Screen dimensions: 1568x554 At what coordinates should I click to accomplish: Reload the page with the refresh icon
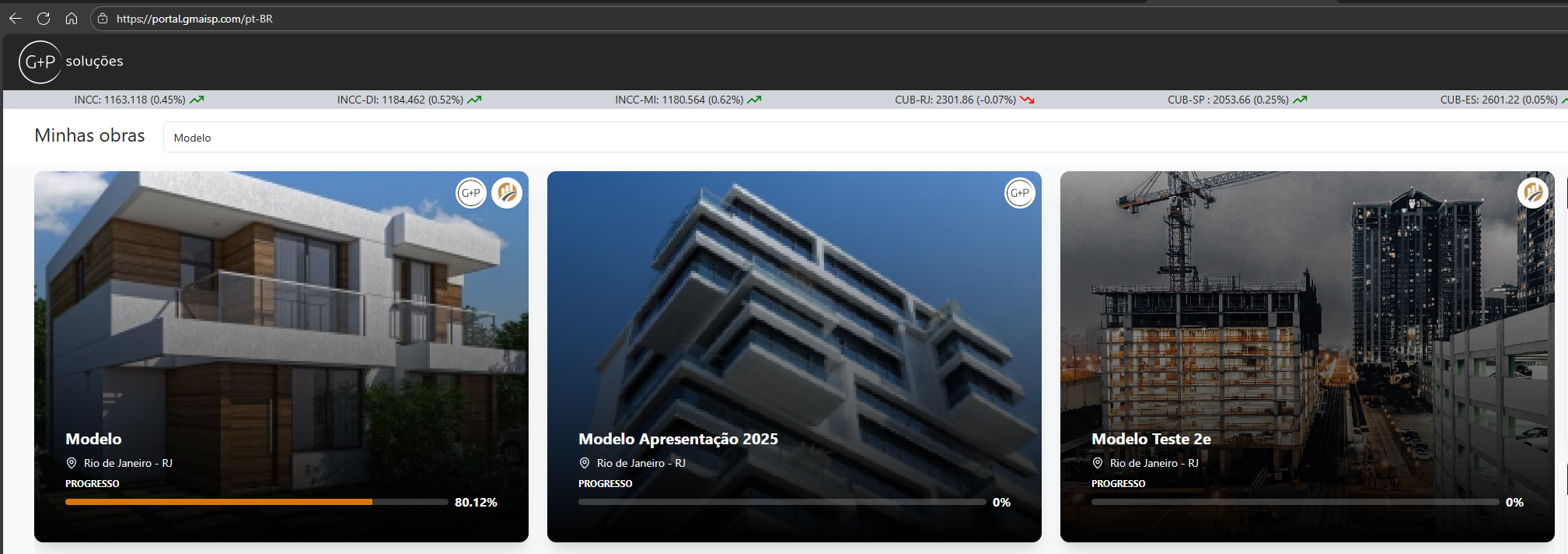click(x=44, y=19)
